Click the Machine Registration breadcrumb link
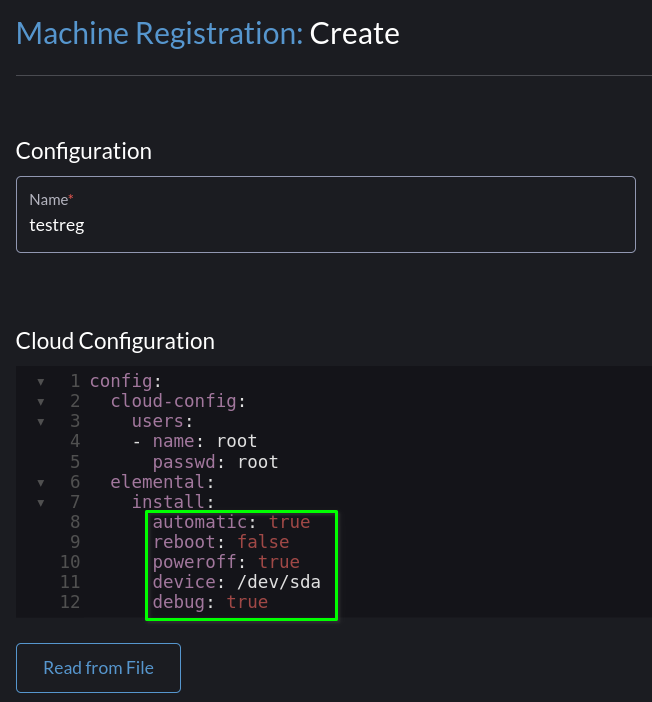Screen dimensions: 652x702 [160, 34]
